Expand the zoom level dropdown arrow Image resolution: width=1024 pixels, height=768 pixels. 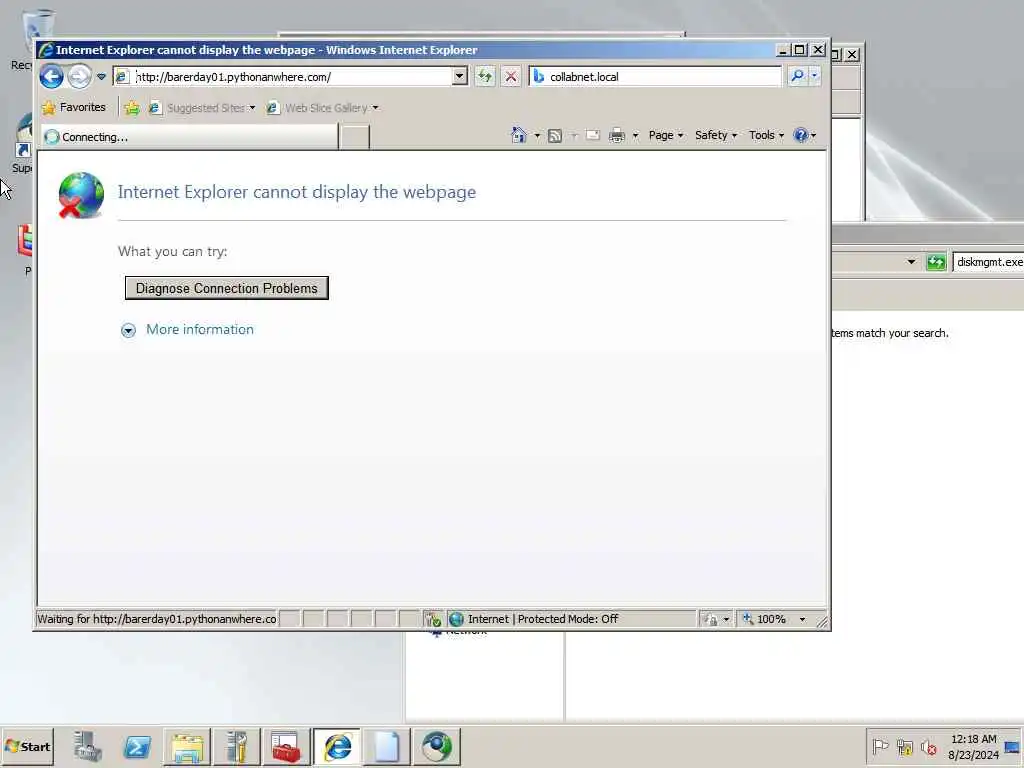pyautogui.click(x=803, y=619)
